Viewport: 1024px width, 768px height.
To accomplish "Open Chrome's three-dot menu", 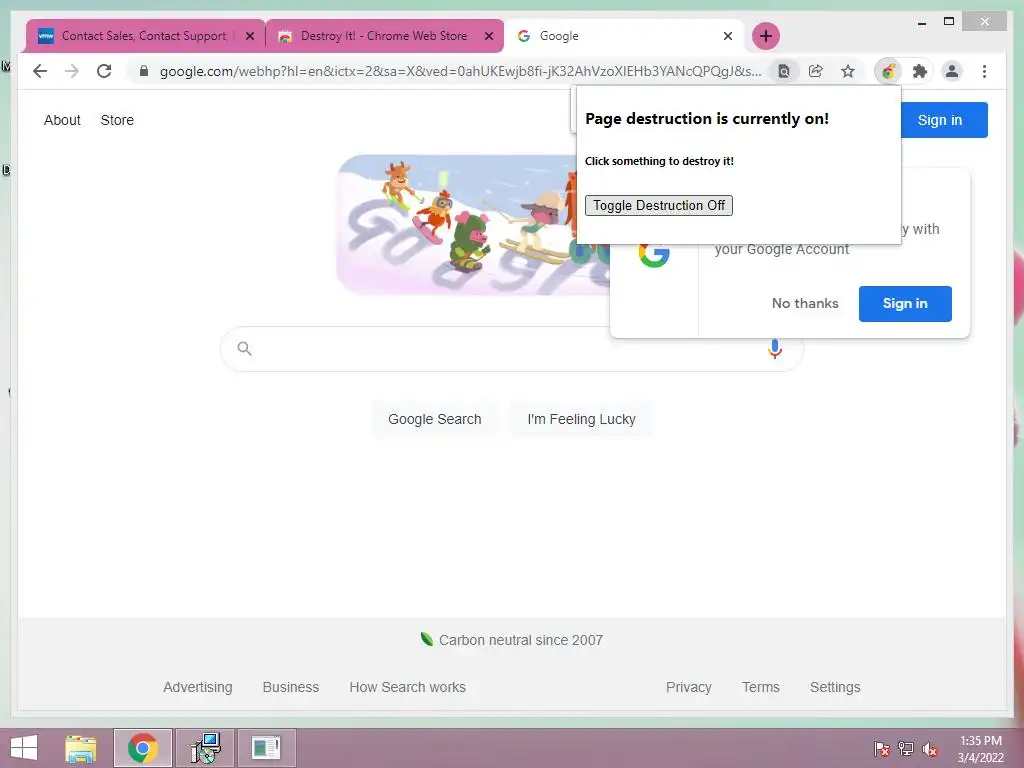I will click(x=984, y=71).
